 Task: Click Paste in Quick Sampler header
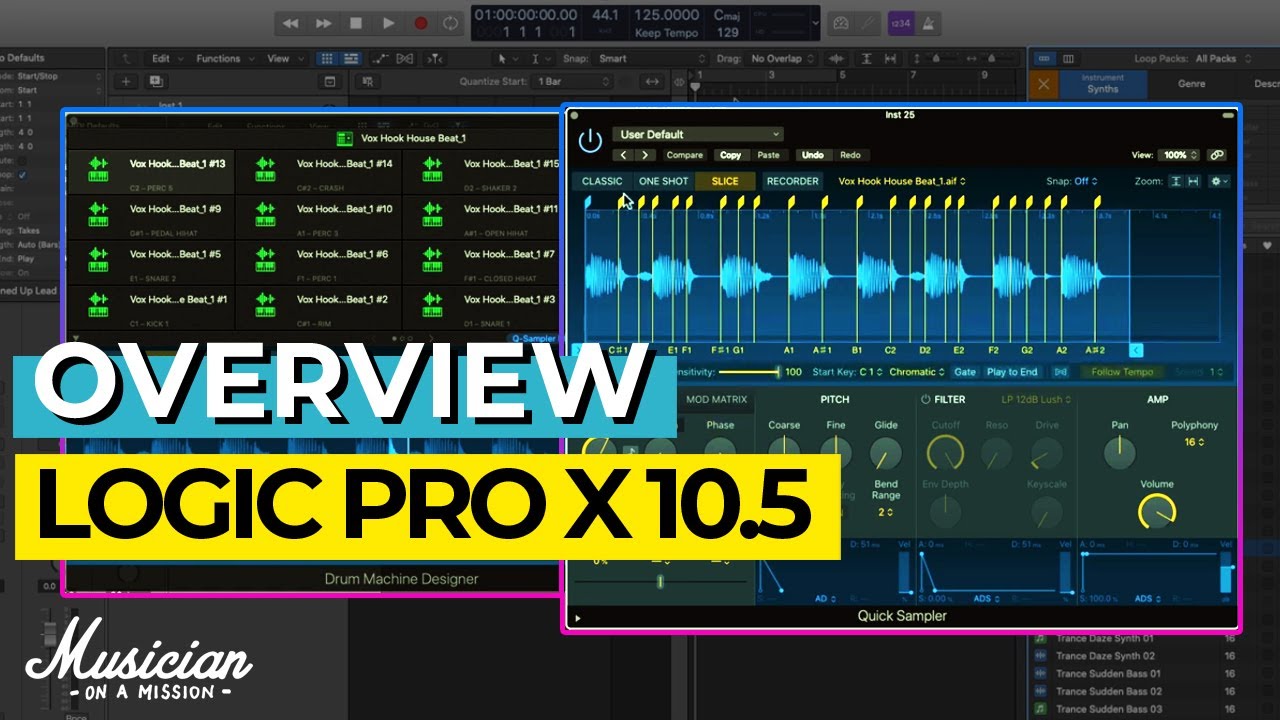pos(768,155)
